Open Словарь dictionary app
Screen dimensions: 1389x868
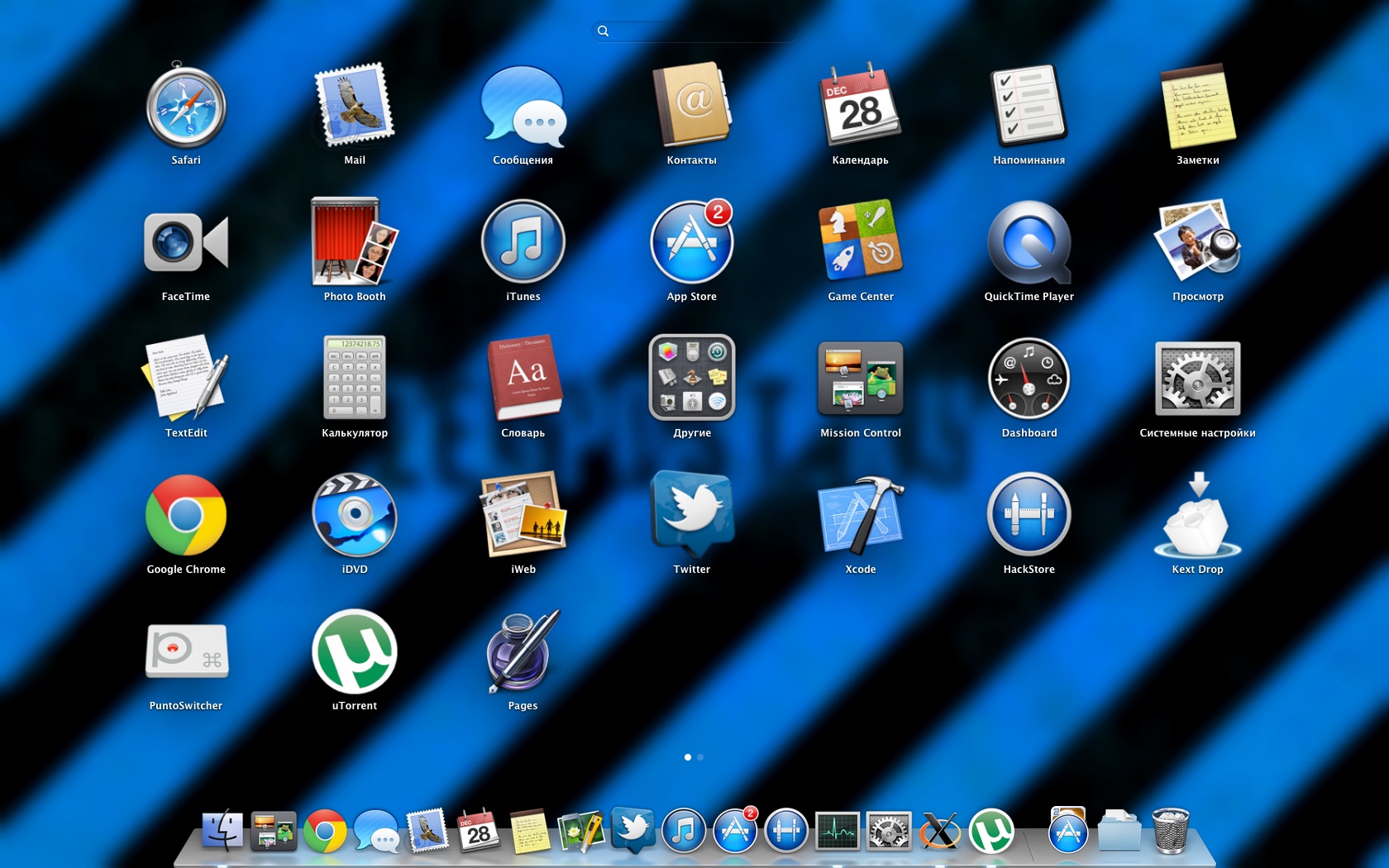(523, 378)
